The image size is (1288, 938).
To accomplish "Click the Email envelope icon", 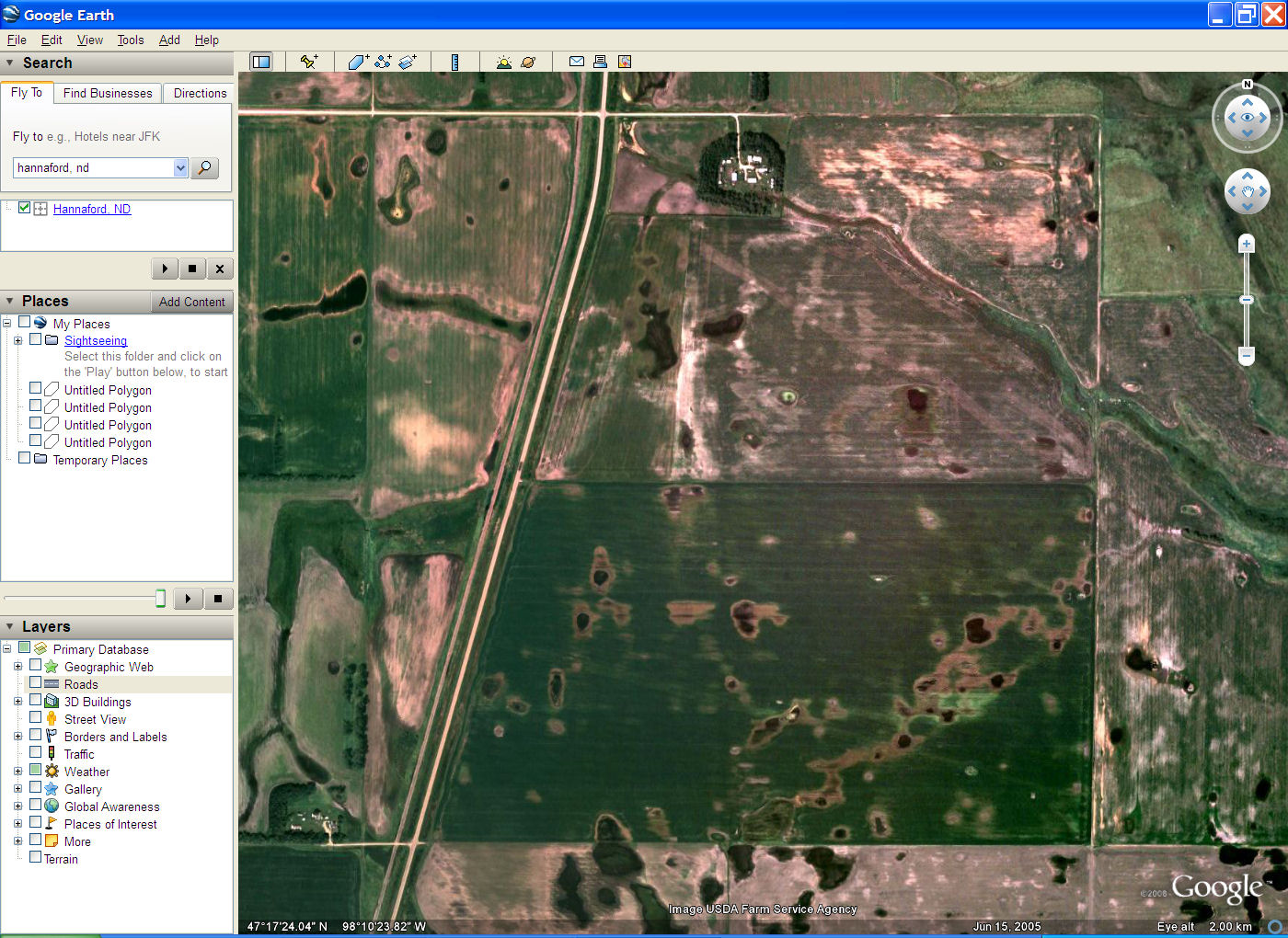I will [577, 62].
